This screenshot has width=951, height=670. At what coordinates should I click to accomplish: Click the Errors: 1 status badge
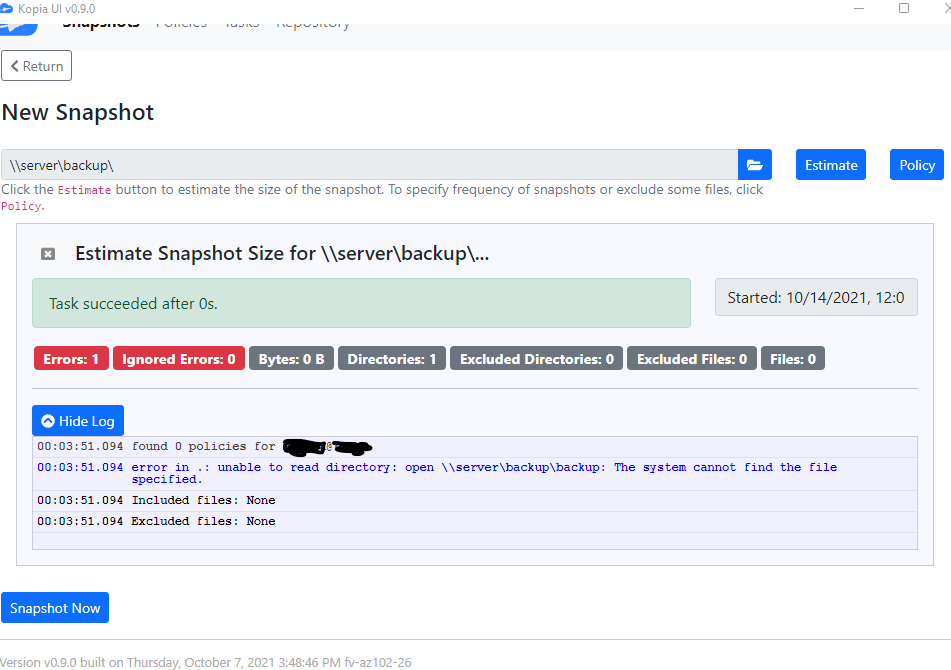click(x=70, y=358)
